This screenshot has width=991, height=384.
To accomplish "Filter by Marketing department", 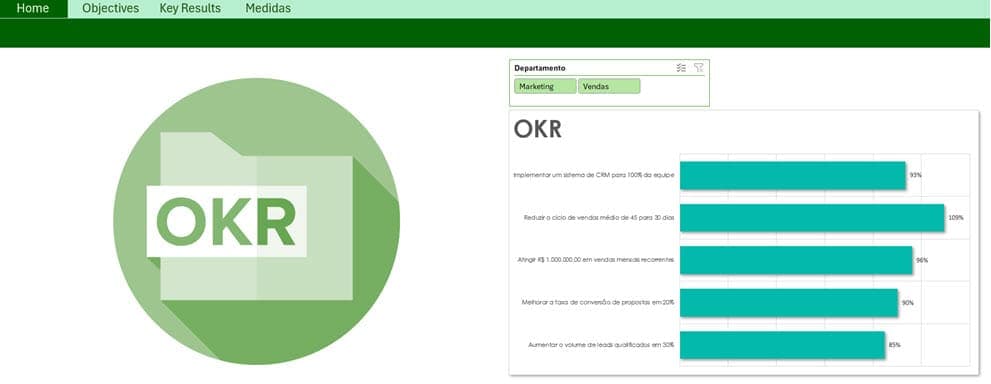I will click(x=545, y=86).
